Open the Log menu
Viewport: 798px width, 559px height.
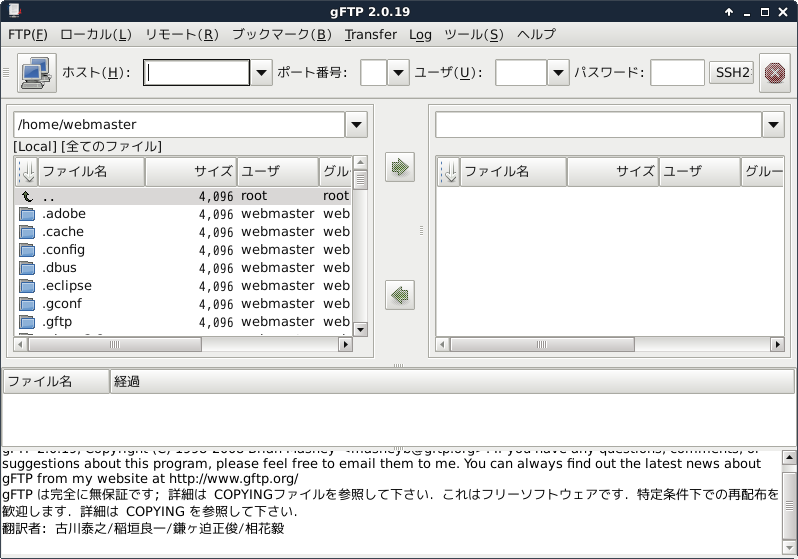point(420,35)
